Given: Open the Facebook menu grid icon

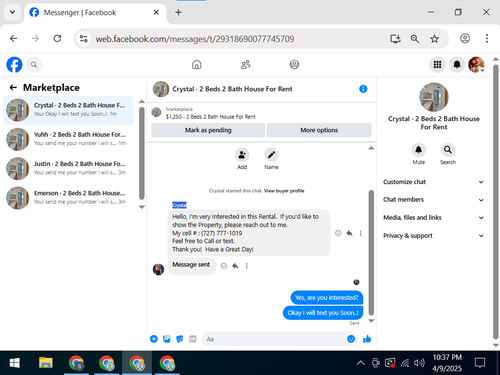Looking at the screenshot, I should [x=437, y=64].
